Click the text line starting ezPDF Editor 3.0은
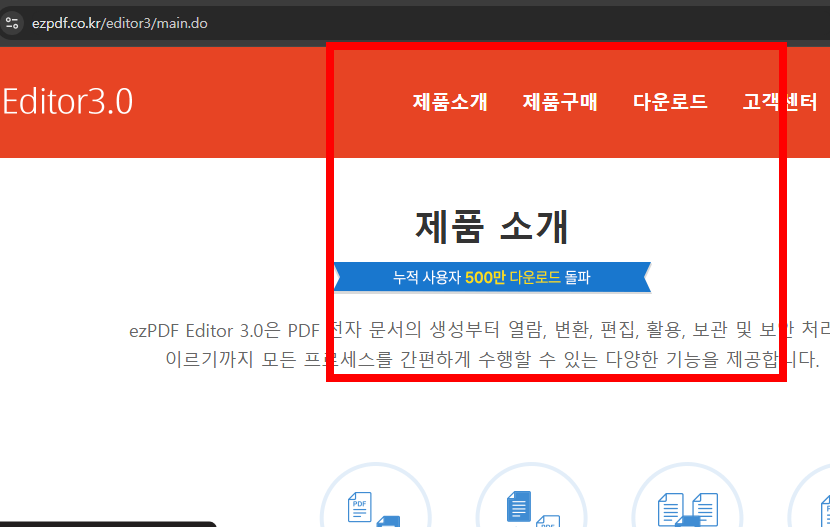Image resolution: width=830 pixels, height=527 pixels. [479, 330]
